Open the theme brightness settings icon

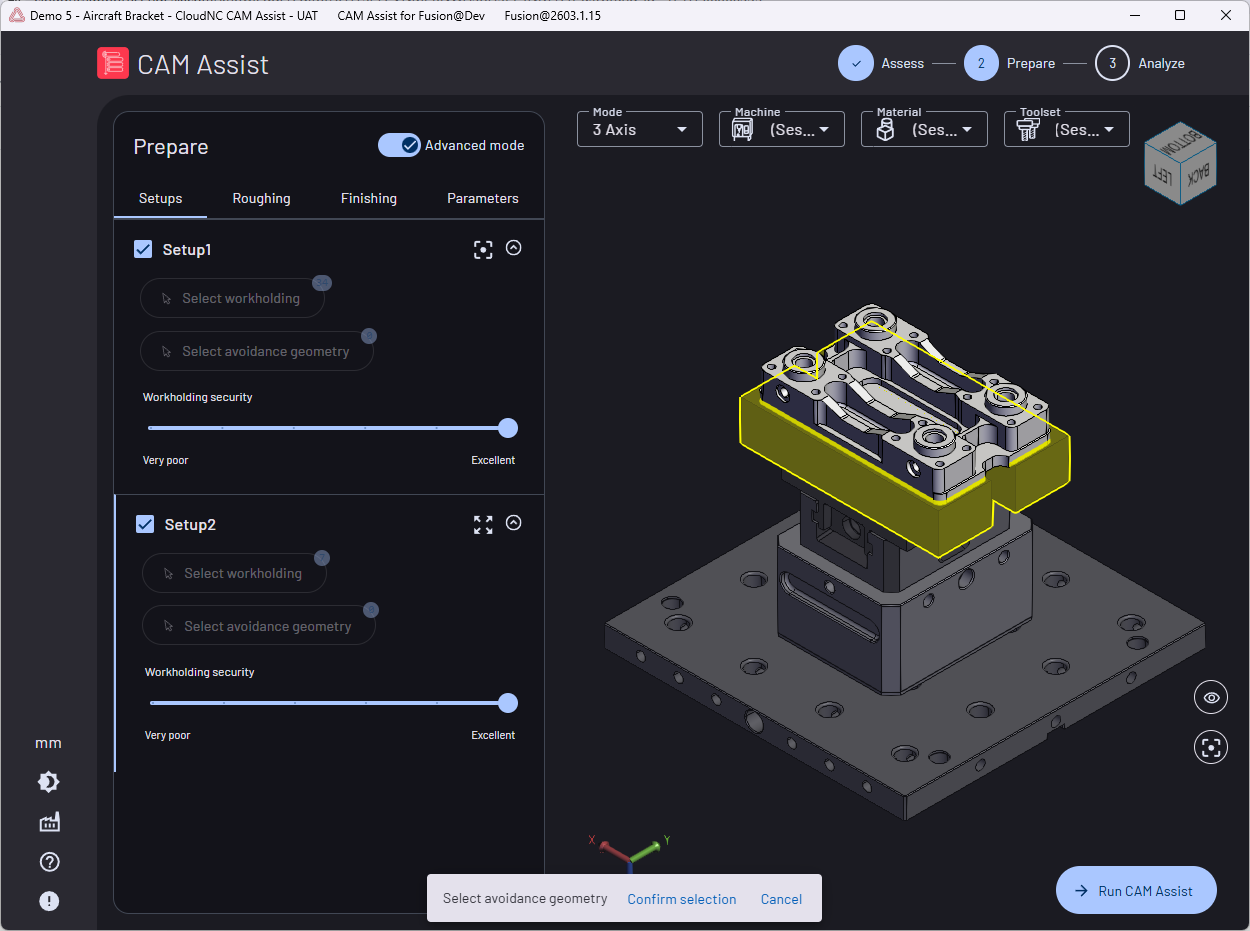pyautogui.click(x=48, y=782)
